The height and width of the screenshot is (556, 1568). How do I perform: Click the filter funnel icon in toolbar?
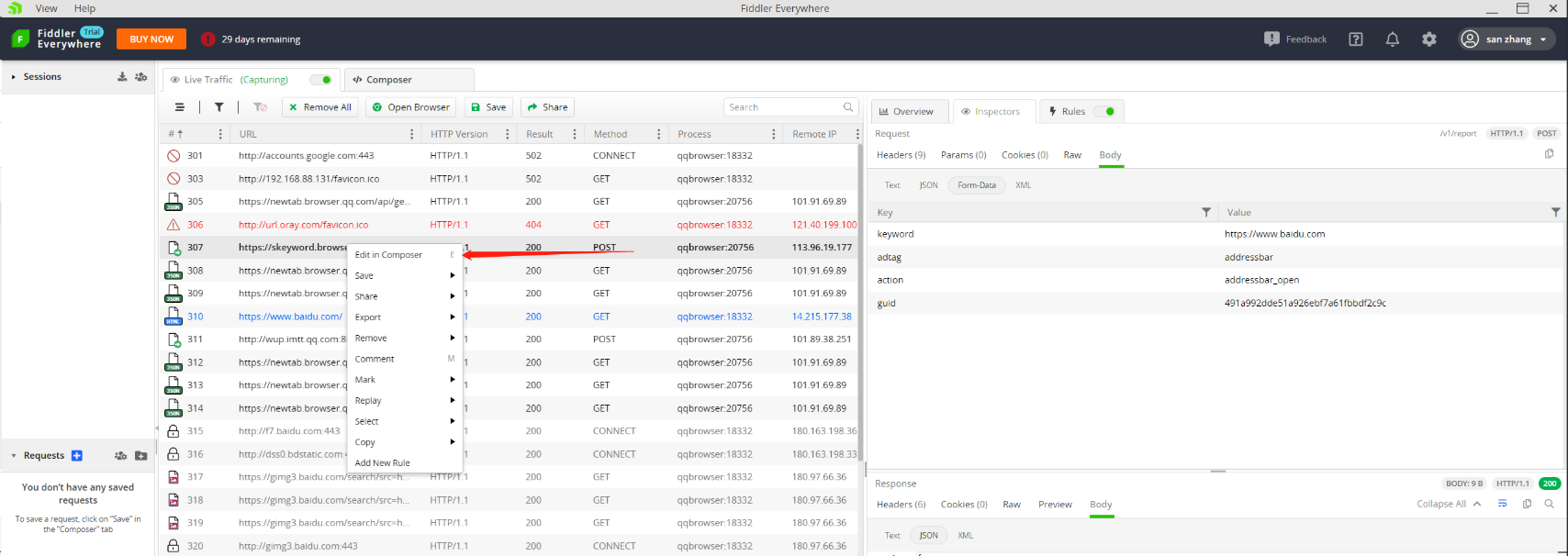coord(219,107)
